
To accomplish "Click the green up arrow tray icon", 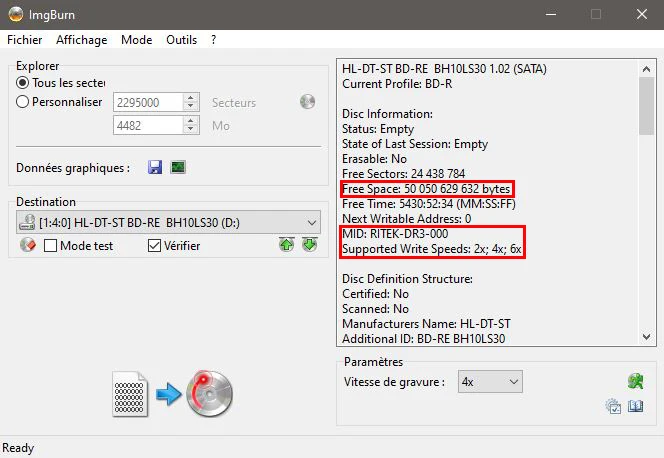I will pyautogui.click(x=287, y=245).
